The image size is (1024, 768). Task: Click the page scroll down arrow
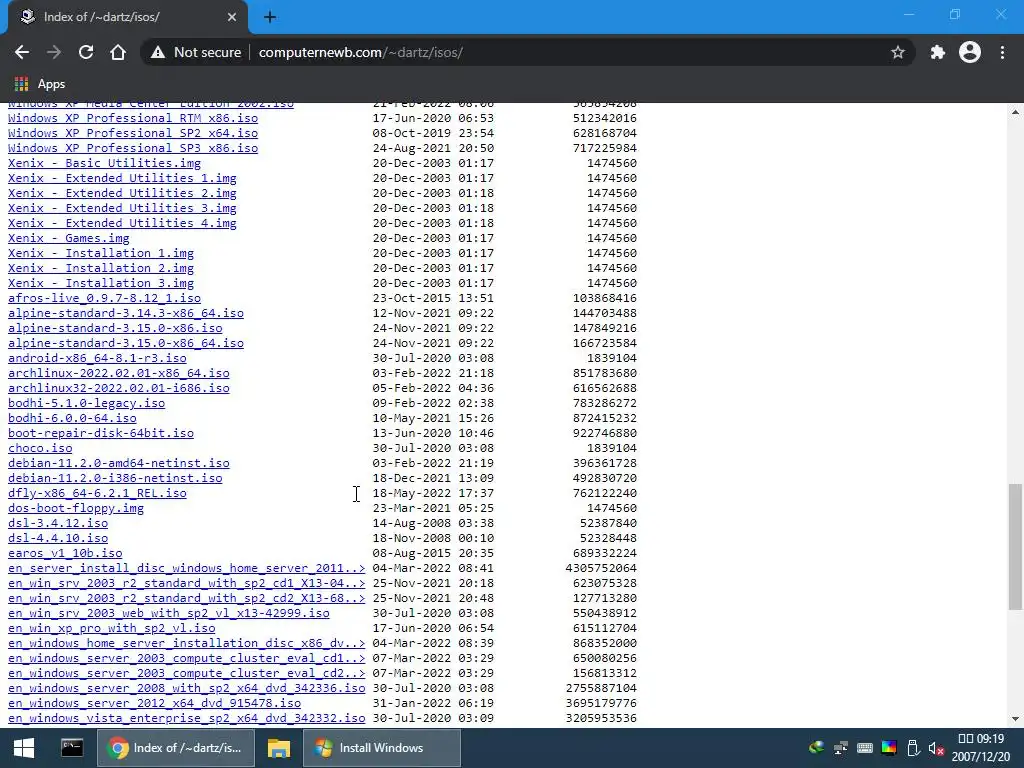[1015, 719]
